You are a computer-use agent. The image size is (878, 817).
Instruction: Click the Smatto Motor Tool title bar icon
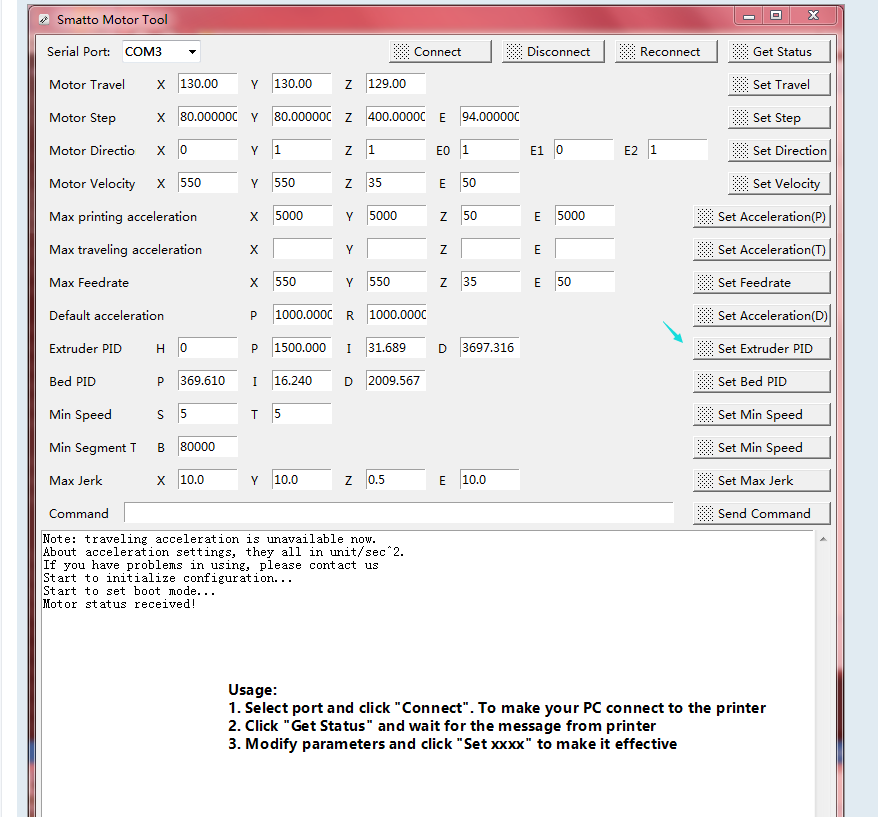[x=43, y=19]
